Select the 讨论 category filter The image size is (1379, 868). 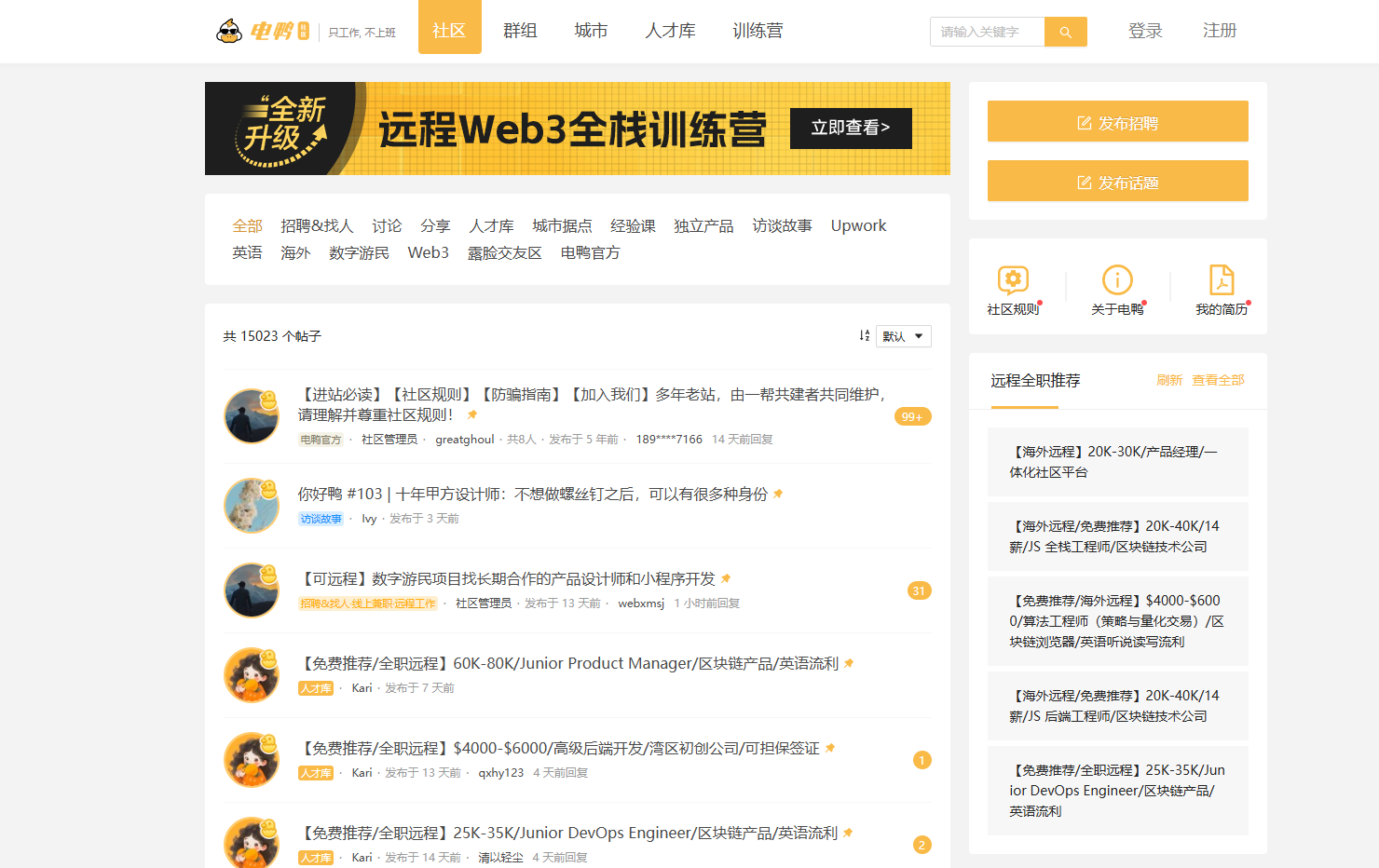[x=387, y=225]
